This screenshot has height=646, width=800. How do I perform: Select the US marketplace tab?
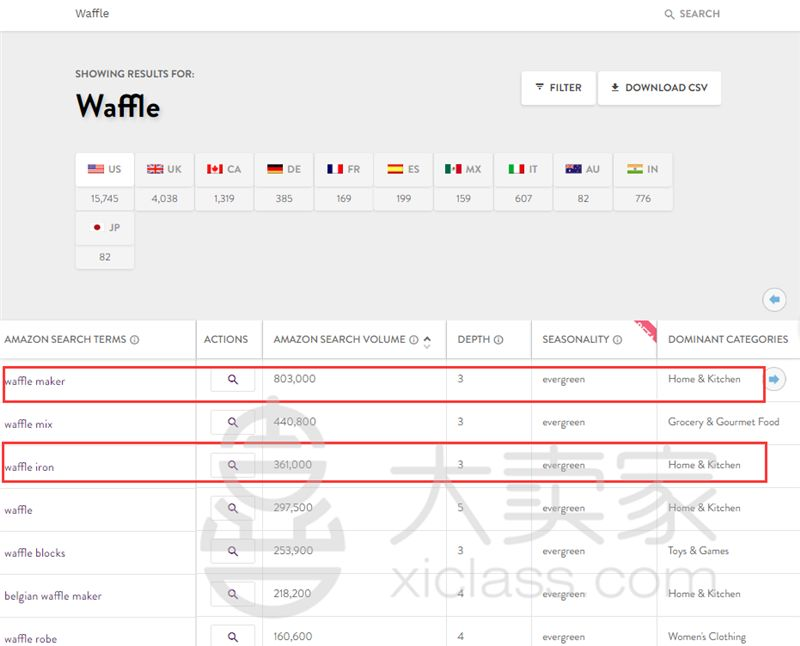pyautogui.click(x=105, y=169)
